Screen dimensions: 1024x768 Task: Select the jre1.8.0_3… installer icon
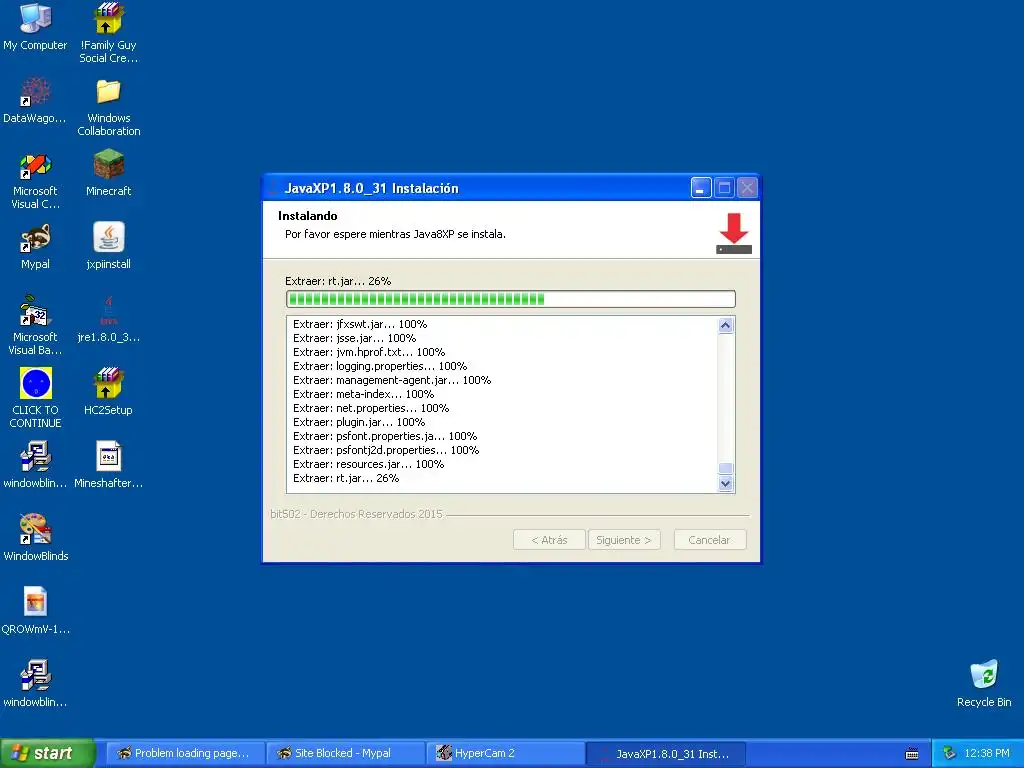click(x=108, y=311)
